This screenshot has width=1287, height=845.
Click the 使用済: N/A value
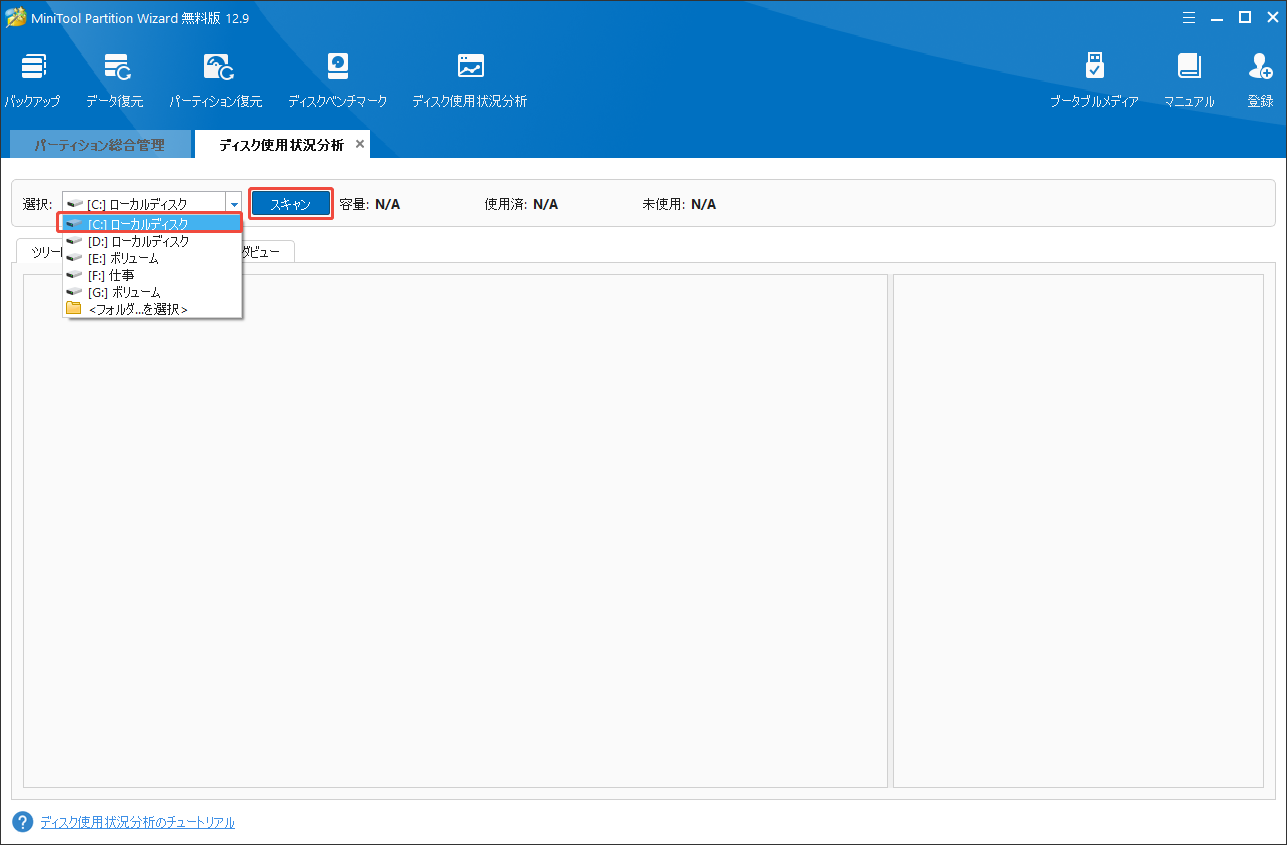pyautogui.click(x=545, y=204)
